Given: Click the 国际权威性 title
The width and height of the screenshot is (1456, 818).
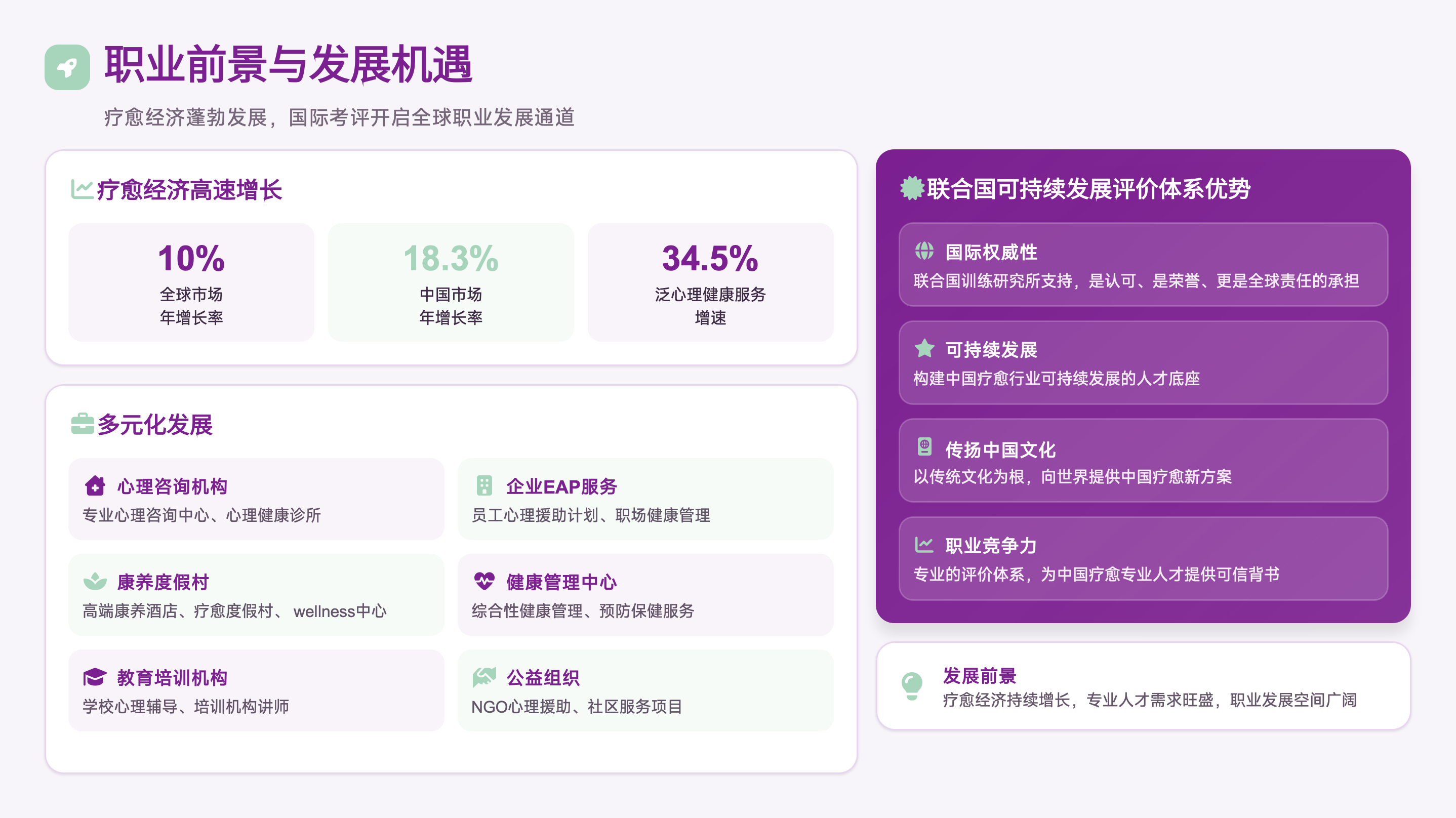Looking at the screenshot, I should coord(991,252).
